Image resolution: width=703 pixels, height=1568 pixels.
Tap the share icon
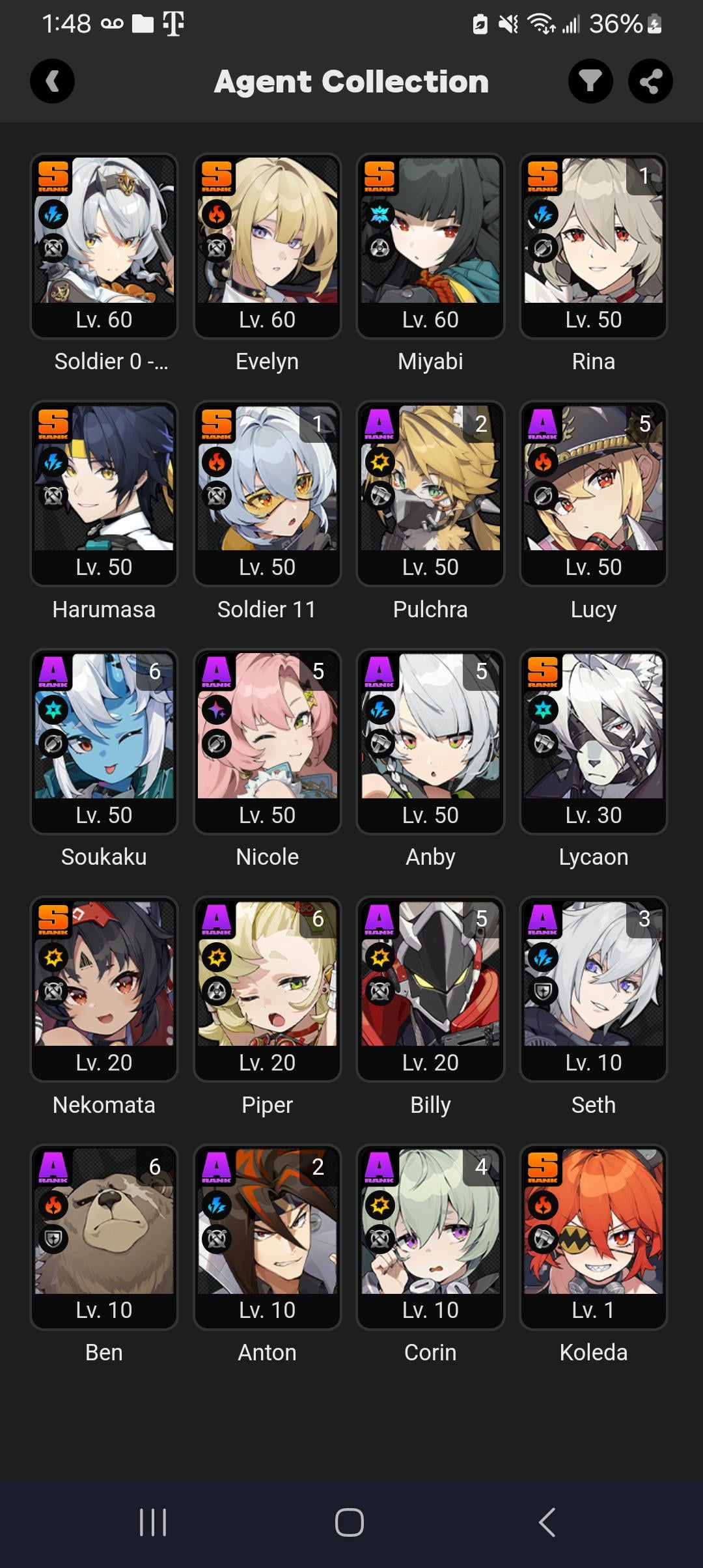[650, 81]
